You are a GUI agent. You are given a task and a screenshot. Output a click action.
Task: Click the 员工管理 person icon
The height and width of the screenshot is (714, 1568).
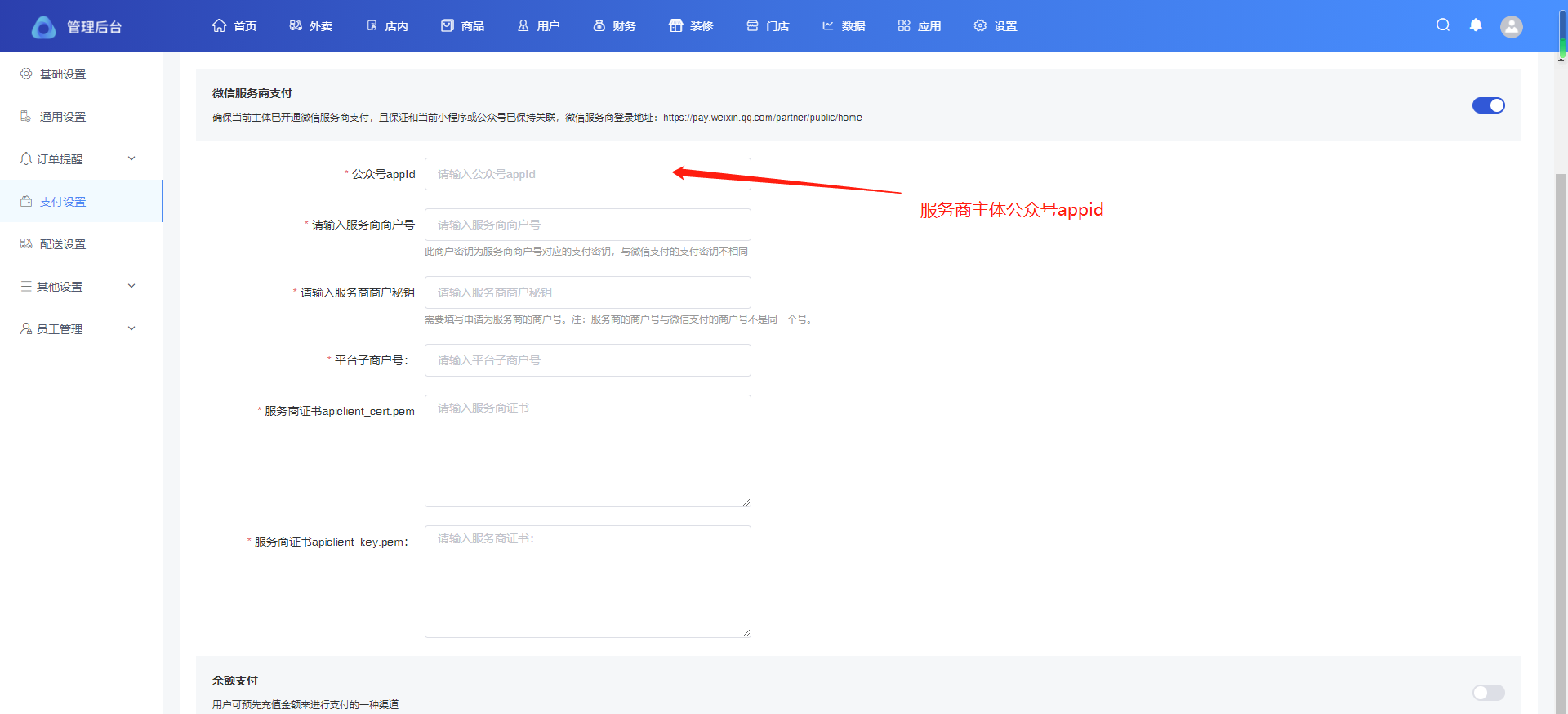click(26, 328)
